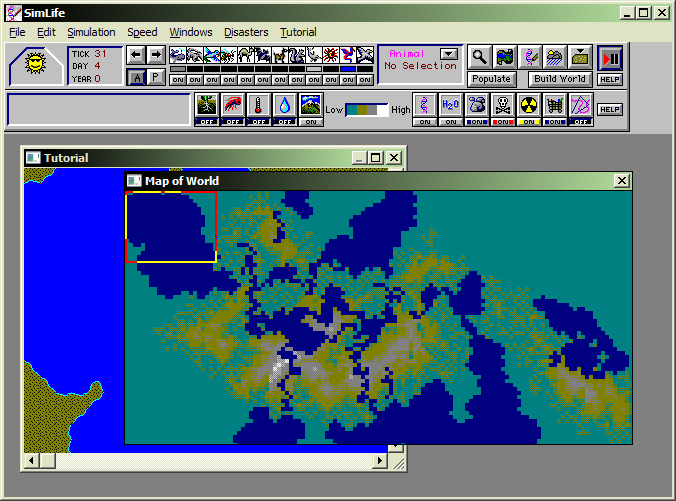
Task: Click the plant roots soil layer icon
Action: pos(207,105)
